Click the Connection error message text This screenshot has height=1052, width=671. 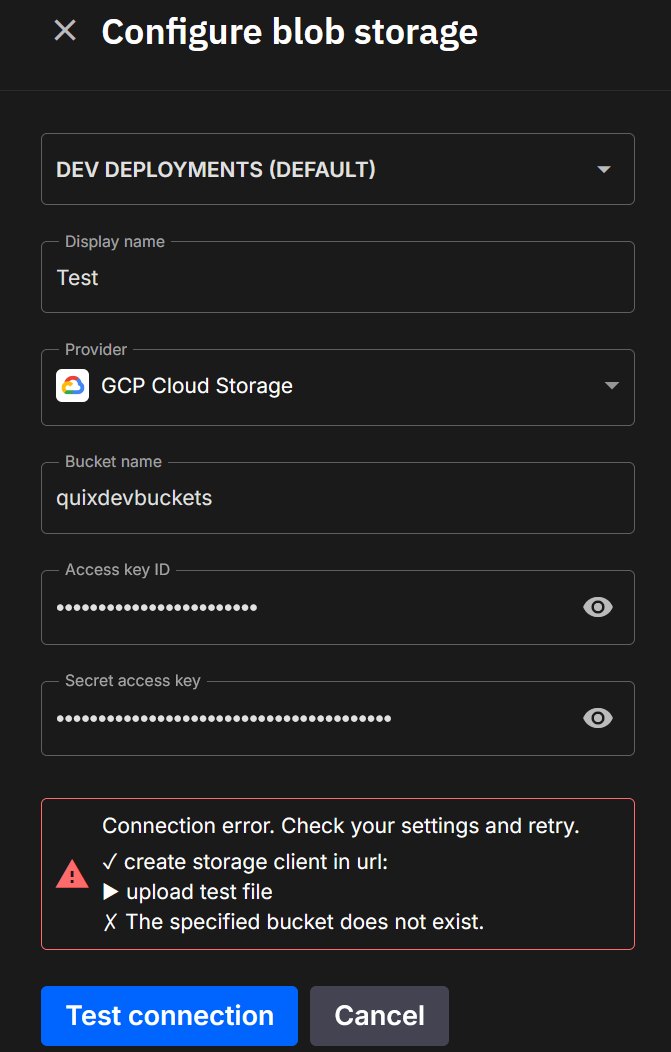click(341, 826)
